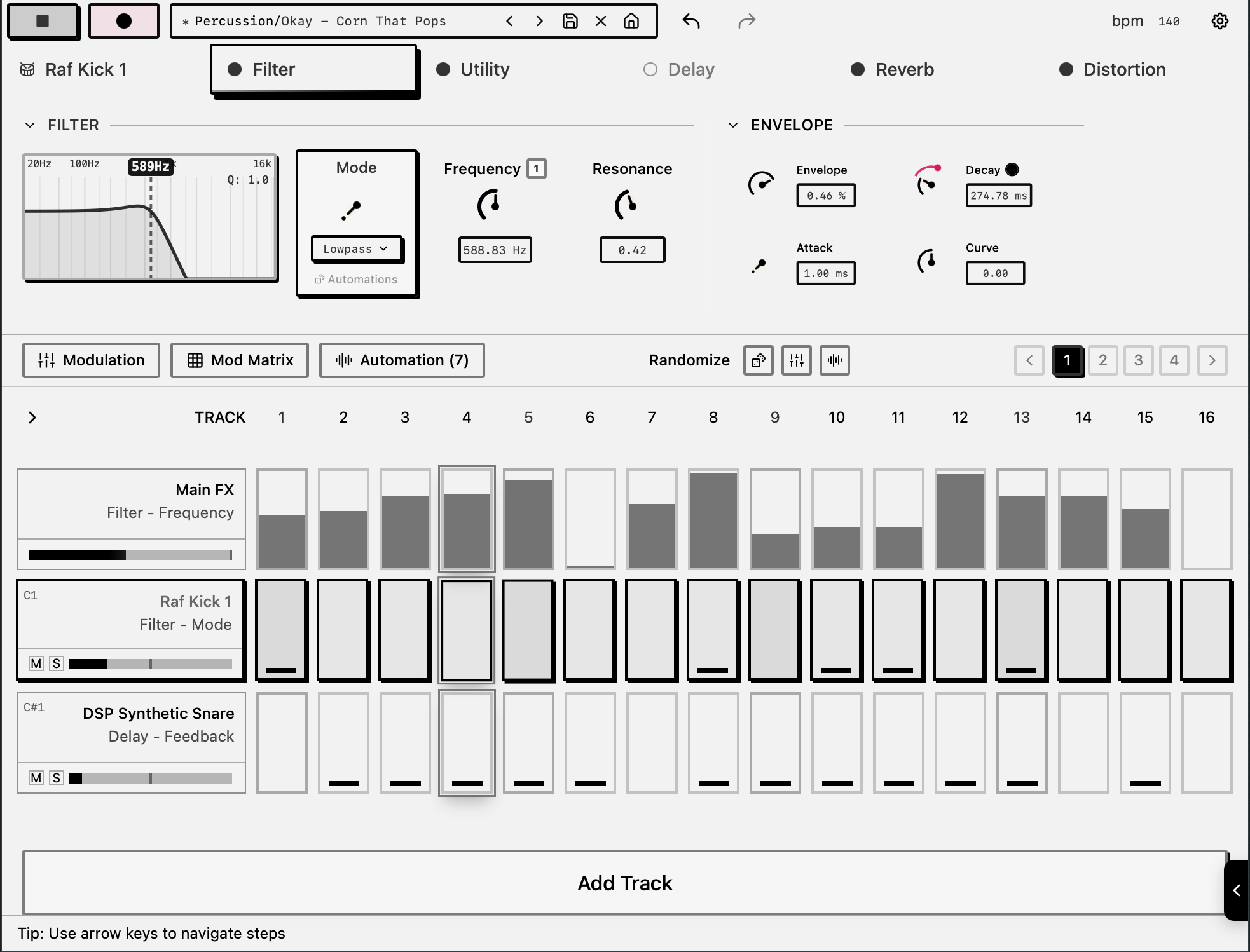The image size is (1250, 952).
Task: Open the Lowpass filter mode dropdown
Action: (x=355, y=248)
